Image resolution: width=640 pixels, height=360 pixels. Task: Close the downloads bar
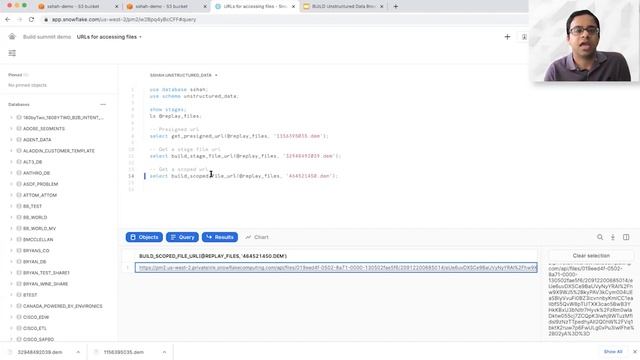pos(635,351)
